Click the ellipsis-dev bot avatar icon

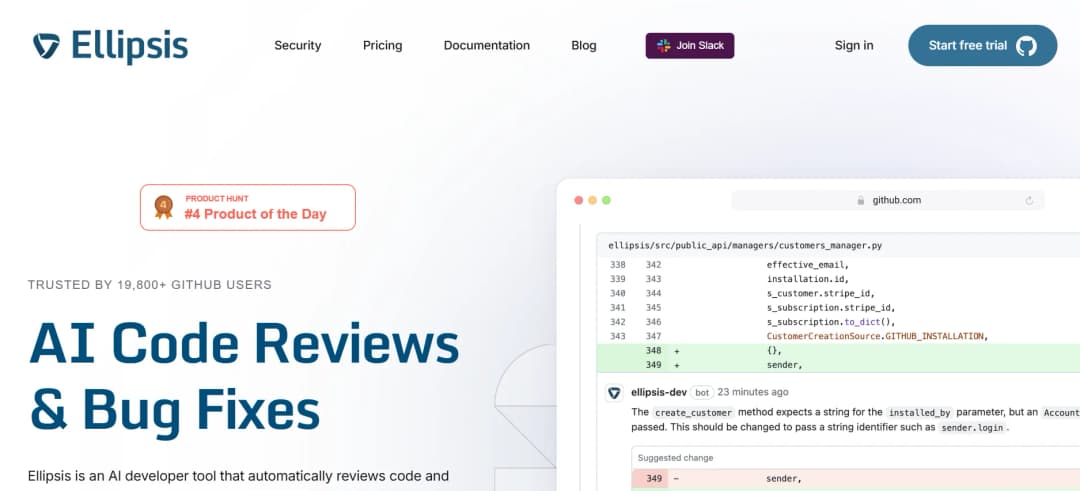click(614, 392)
